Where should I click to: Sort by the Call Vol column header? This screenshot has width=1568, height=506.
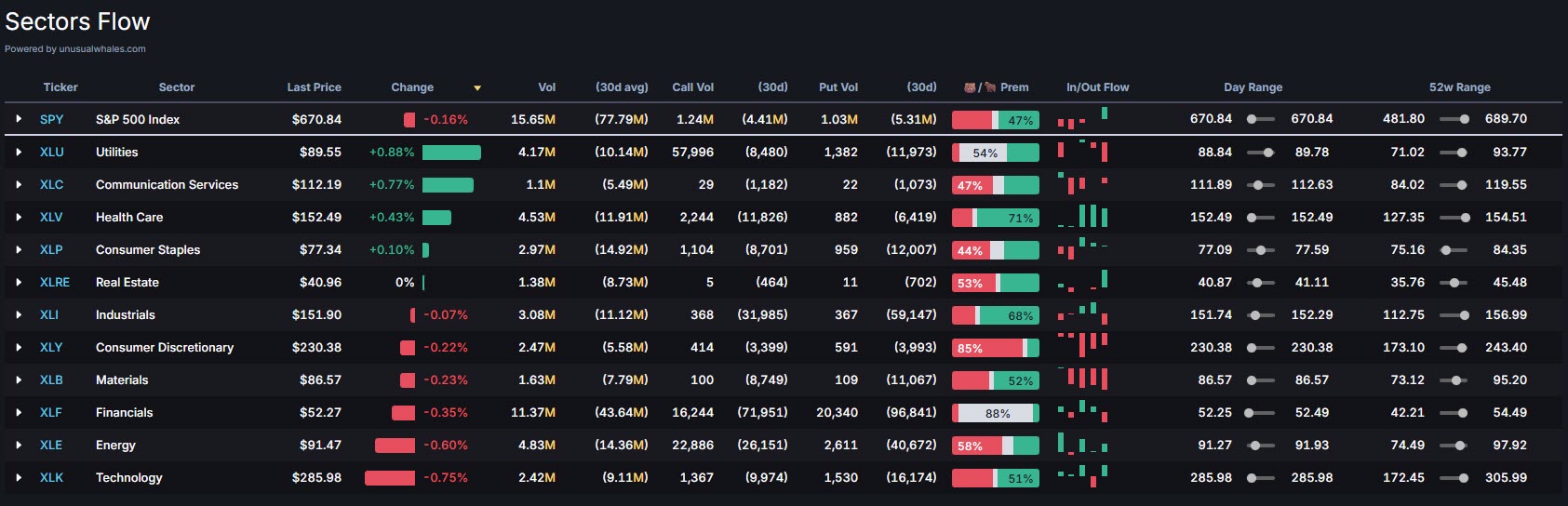(x=693, y=87)
